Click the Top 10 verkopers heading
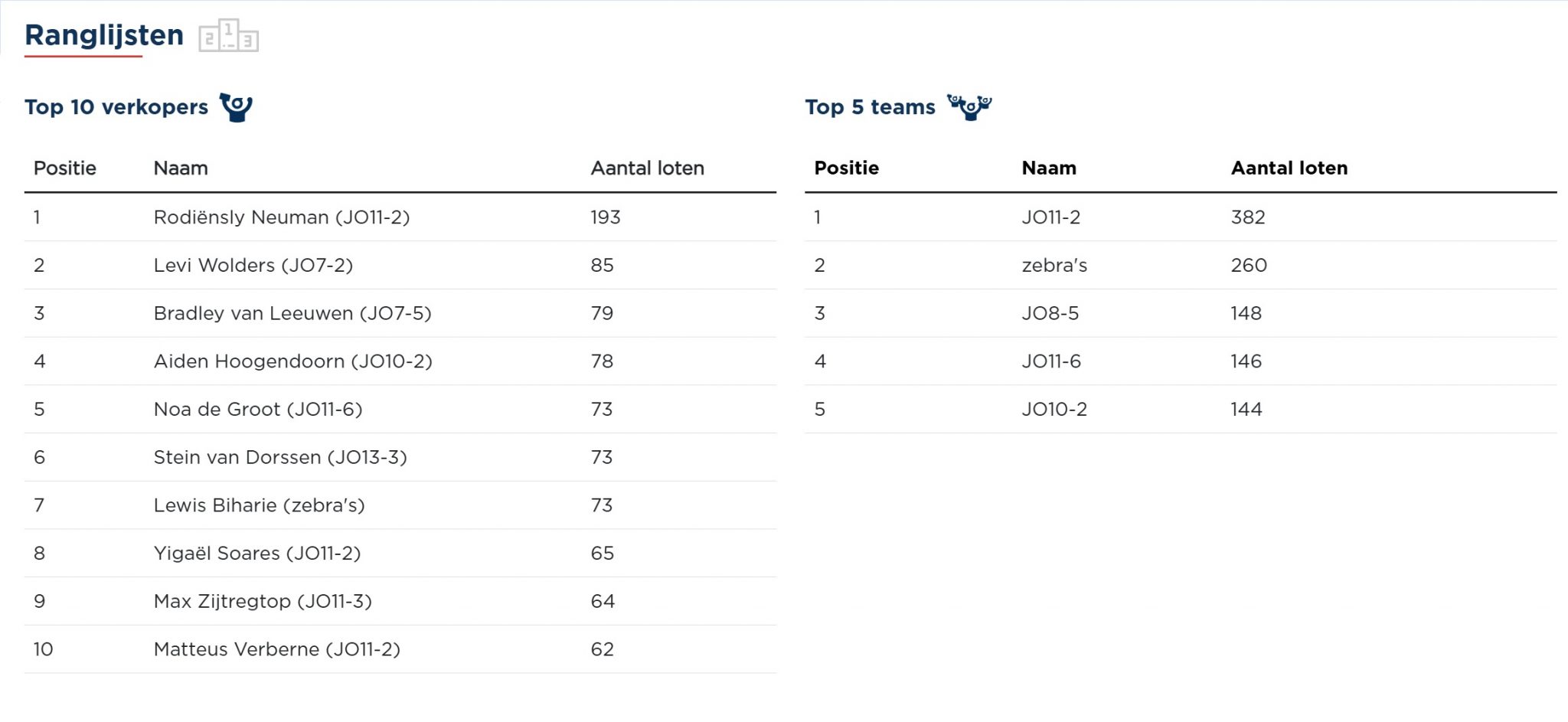 coord(116,107)
